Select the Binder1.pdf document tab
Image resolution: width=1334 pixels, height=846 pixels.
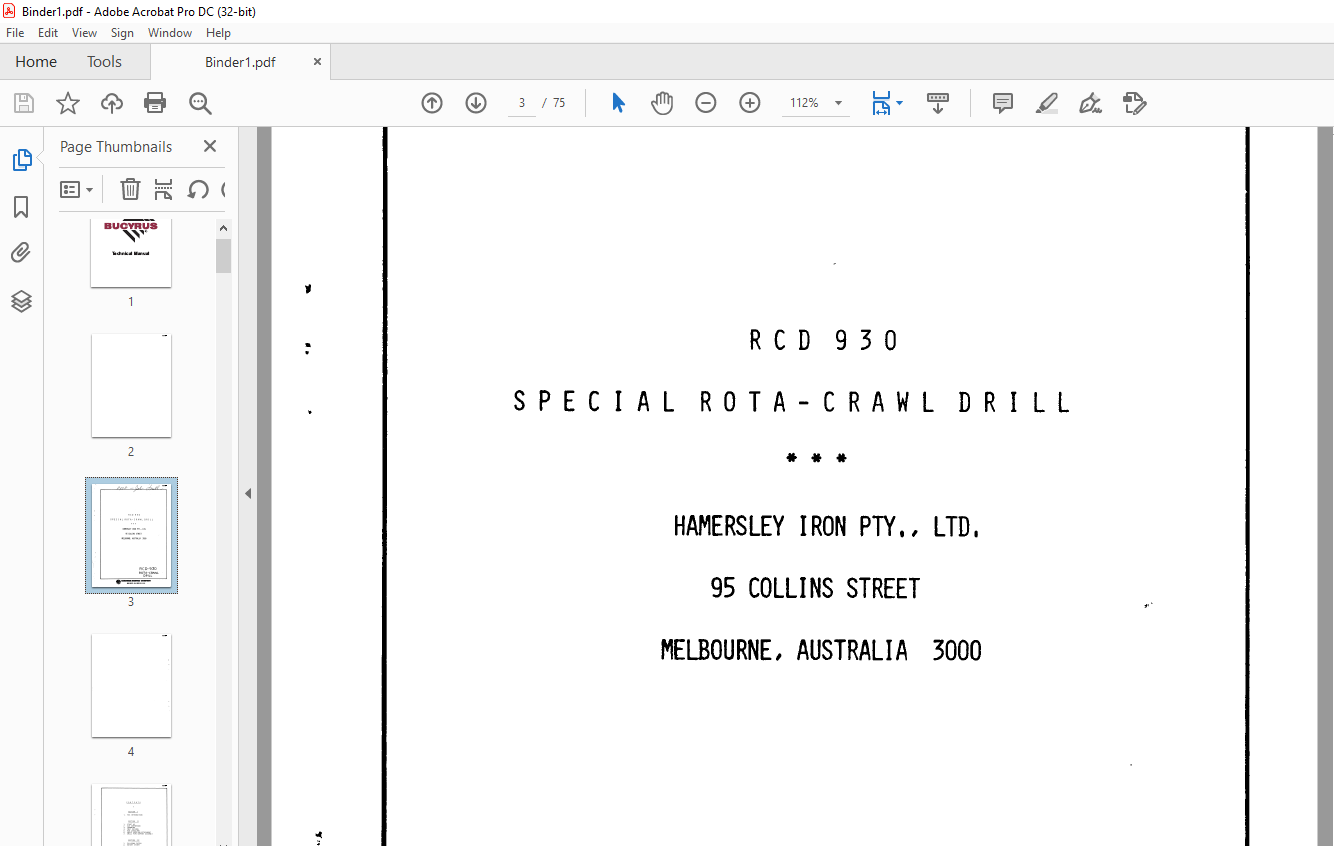(240, 62)
